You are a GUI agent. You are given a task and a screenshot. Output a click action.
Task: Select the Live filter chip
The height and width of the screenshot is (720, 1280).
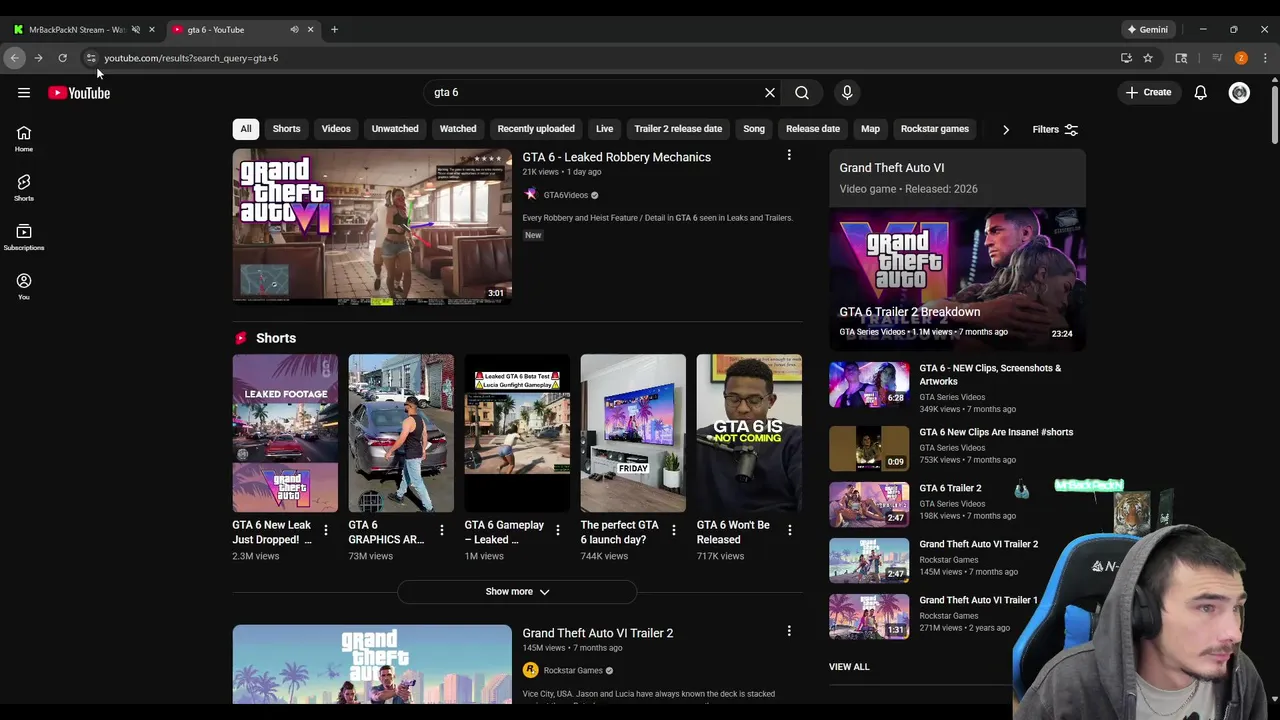(x=604, y=129)
